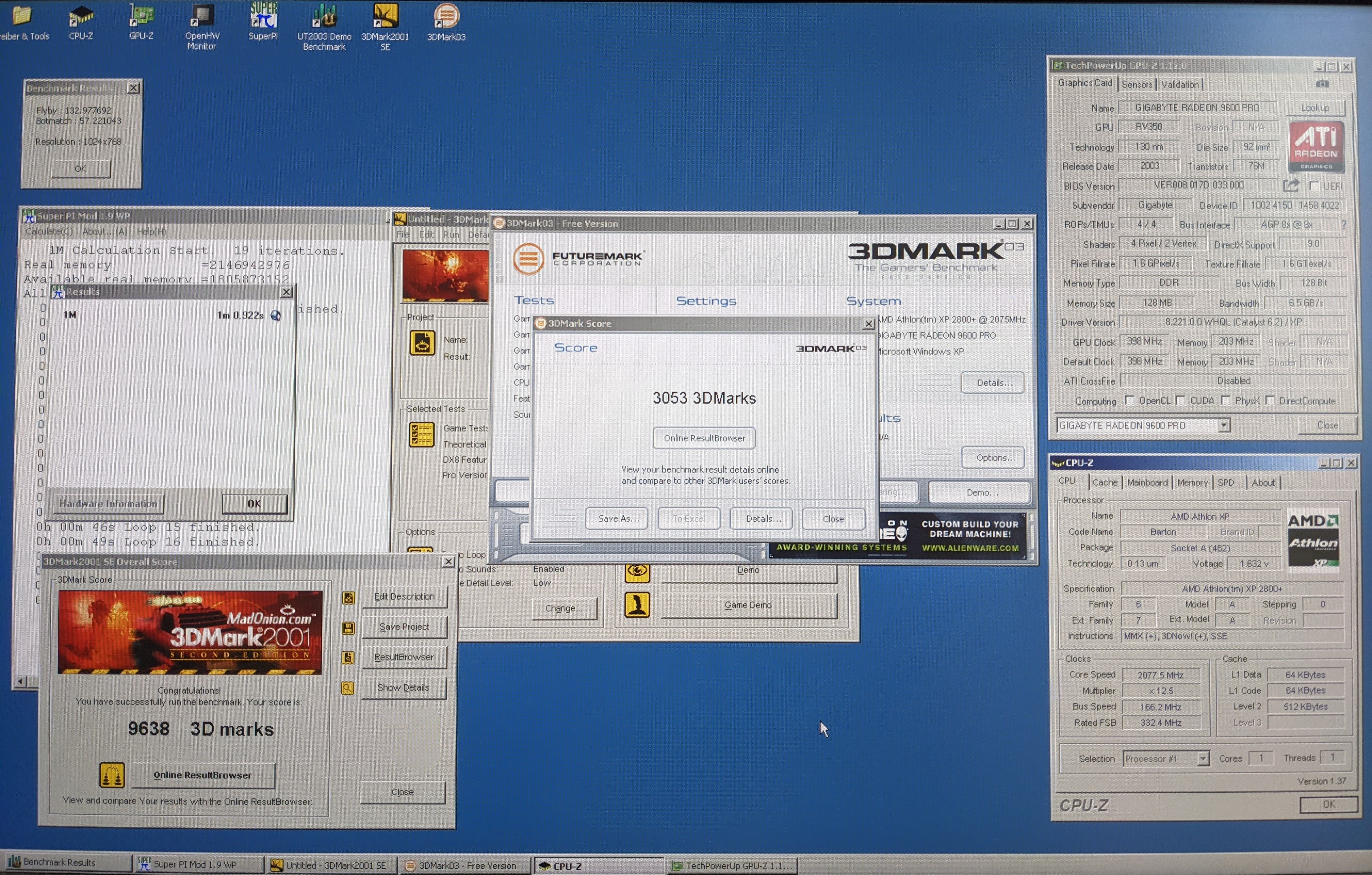Click the eye icon beside Demo button
This screenshot has width=1372, height=875.
click(637, 572)
